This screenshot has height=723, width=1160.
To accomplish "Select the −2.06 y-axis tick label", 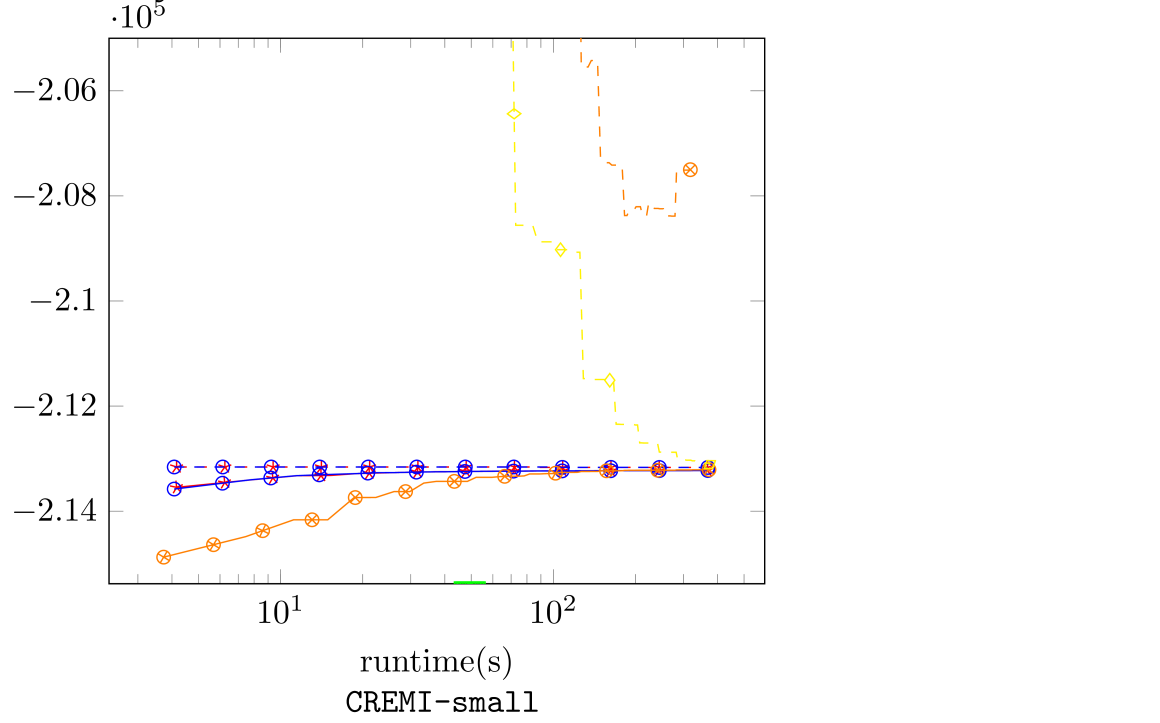I will coord(55,91).
